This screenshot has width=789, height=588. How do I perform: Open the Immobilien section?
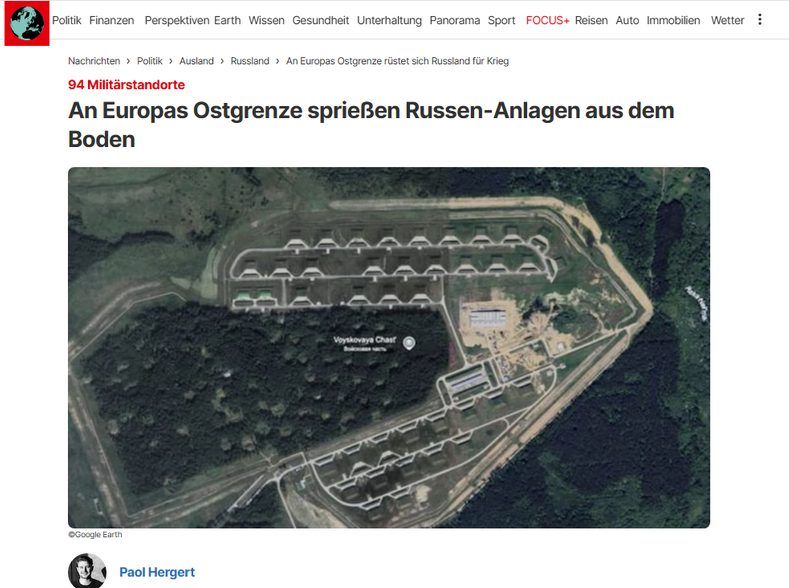coord(673,20)
